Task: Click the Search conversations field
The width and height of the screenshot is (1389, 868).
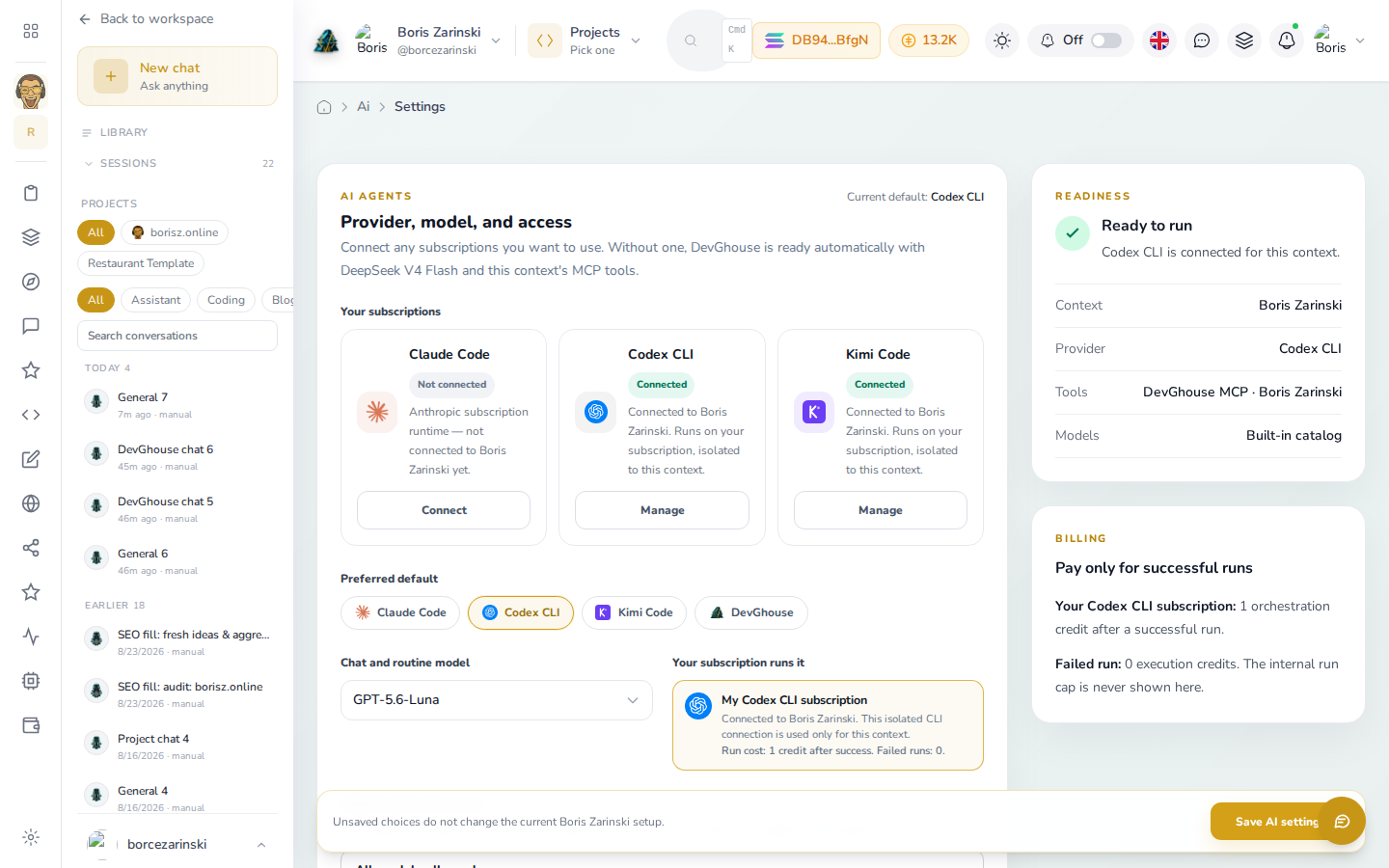Action: point(177,336)
